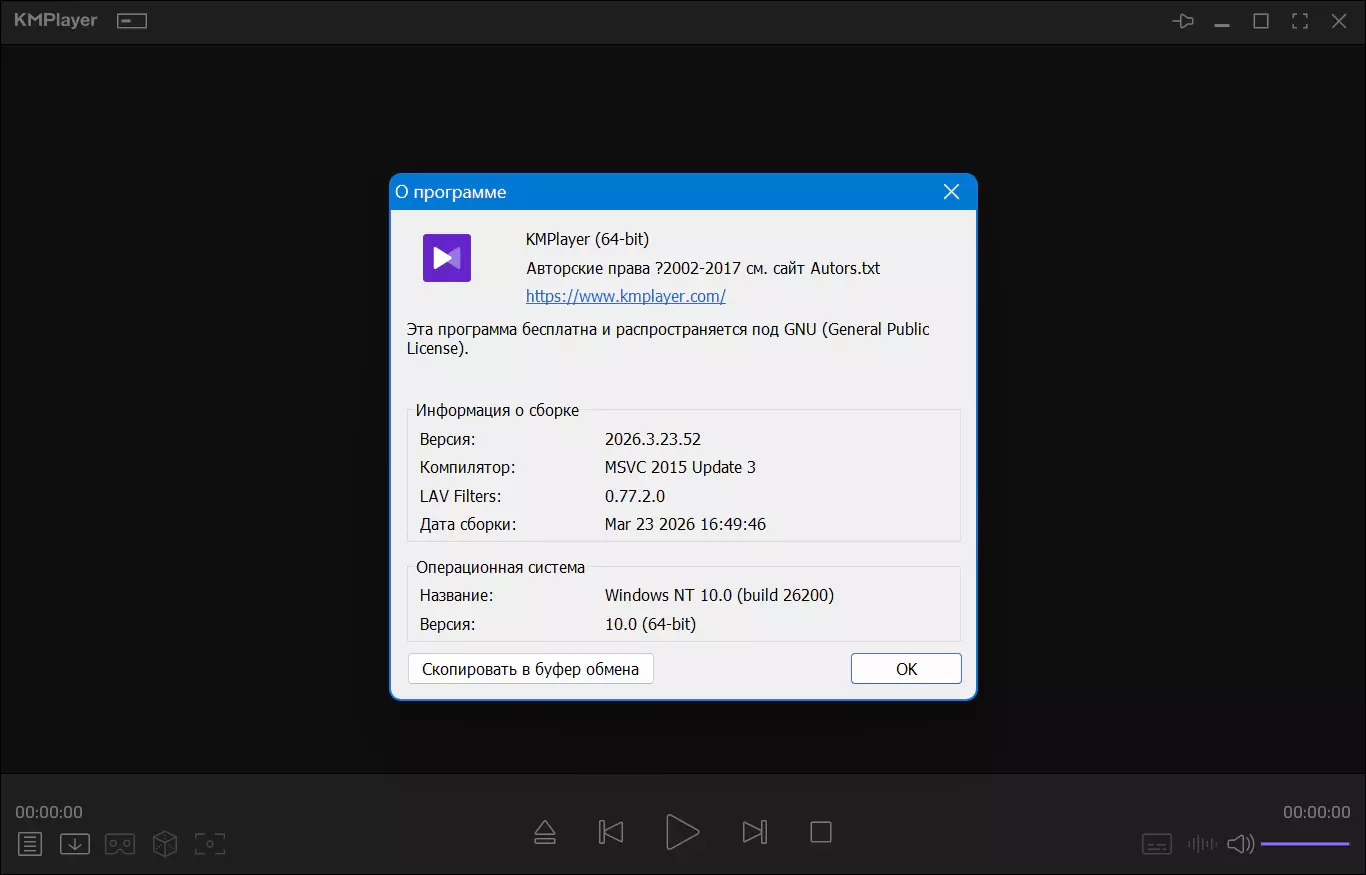The height and width of the screenshot is (875, 1366).
Task: Click the eject/open file icon
Action: pos(545,832)
